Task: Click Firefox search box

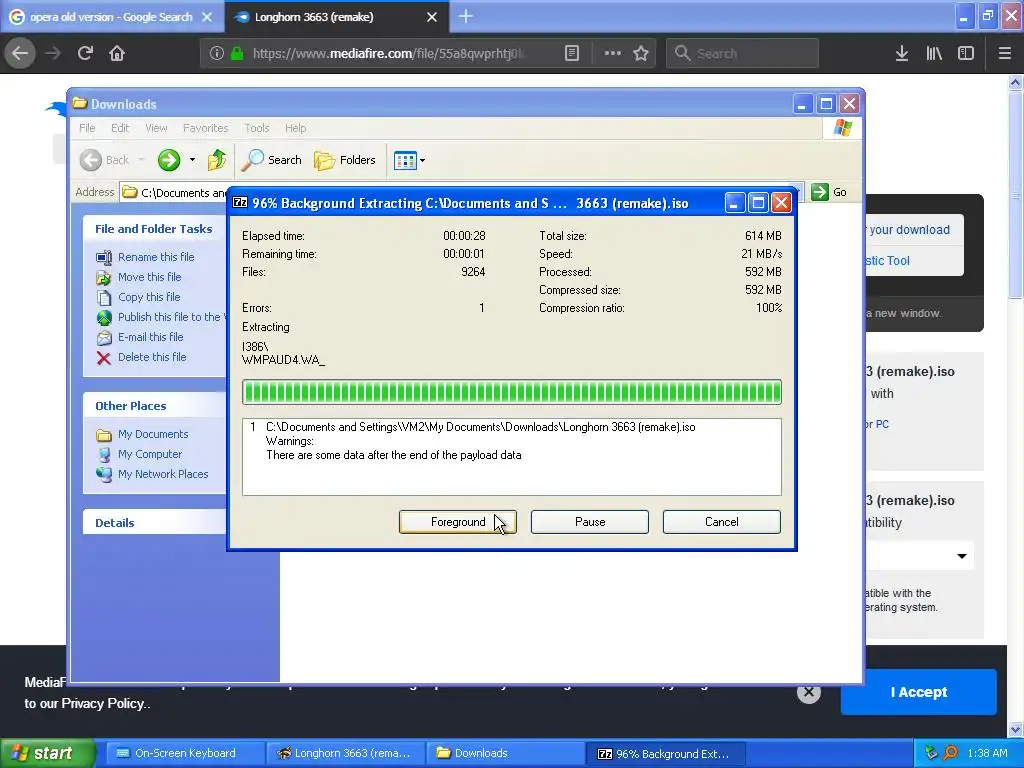Action: tap(742, 54)
